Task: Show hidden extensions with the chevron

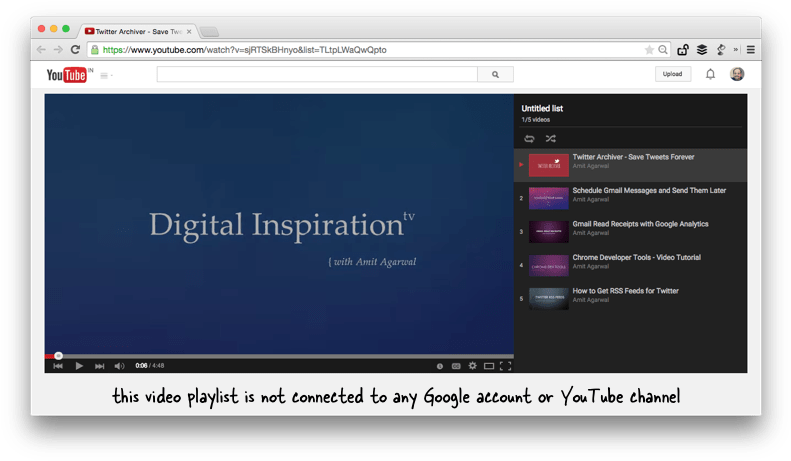Action: click(736, 49)
